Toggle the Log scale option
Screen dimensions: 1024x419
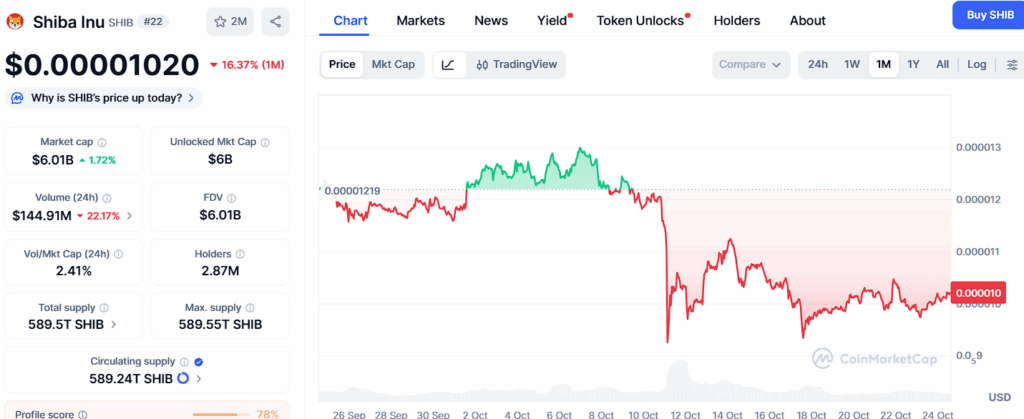coord(977,65)
